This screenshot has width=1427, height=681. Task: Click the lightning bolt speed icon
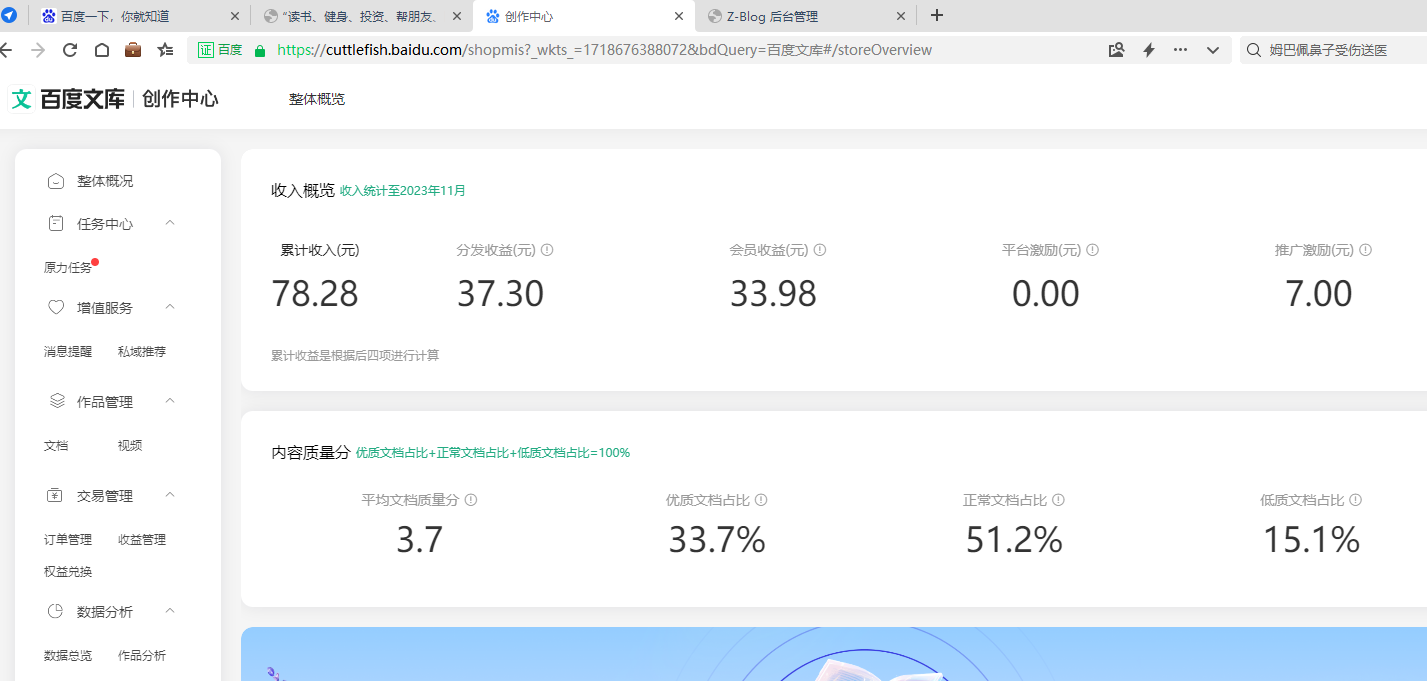(x=1149, y=50)
